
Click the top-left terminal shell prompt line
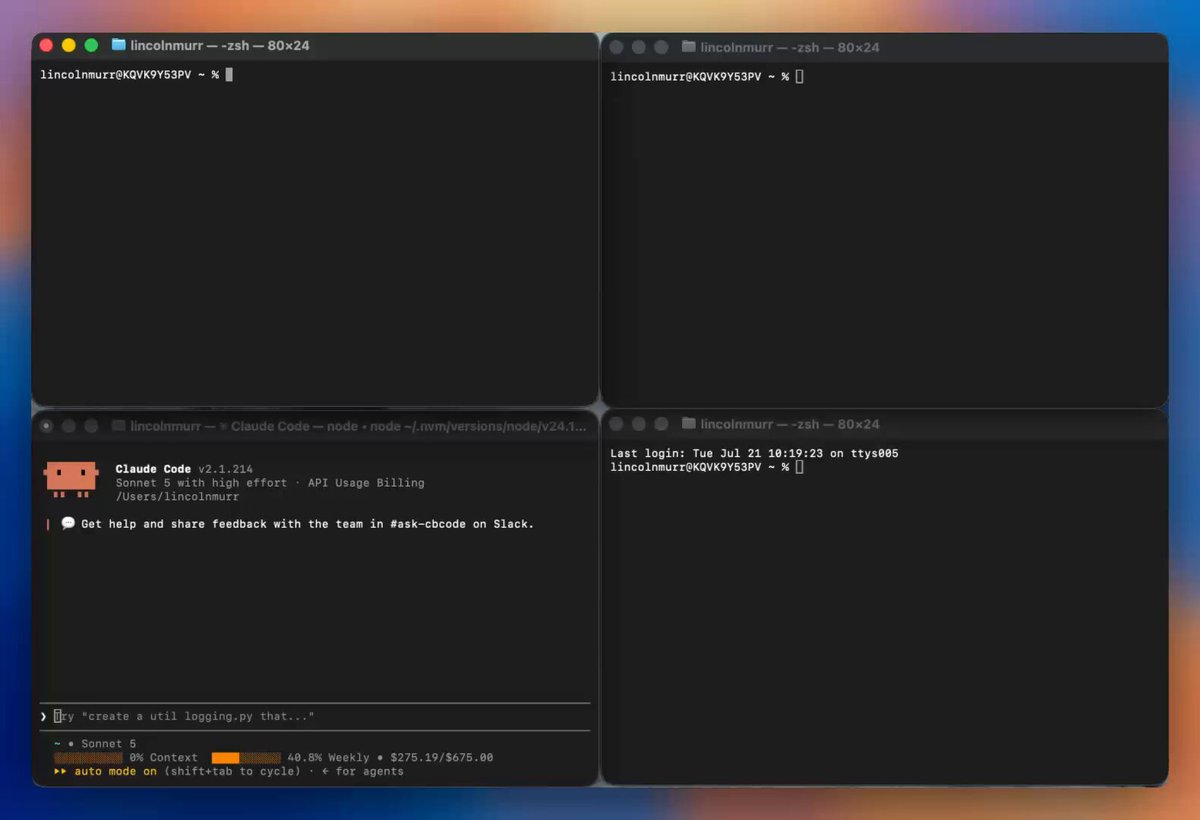136,75
